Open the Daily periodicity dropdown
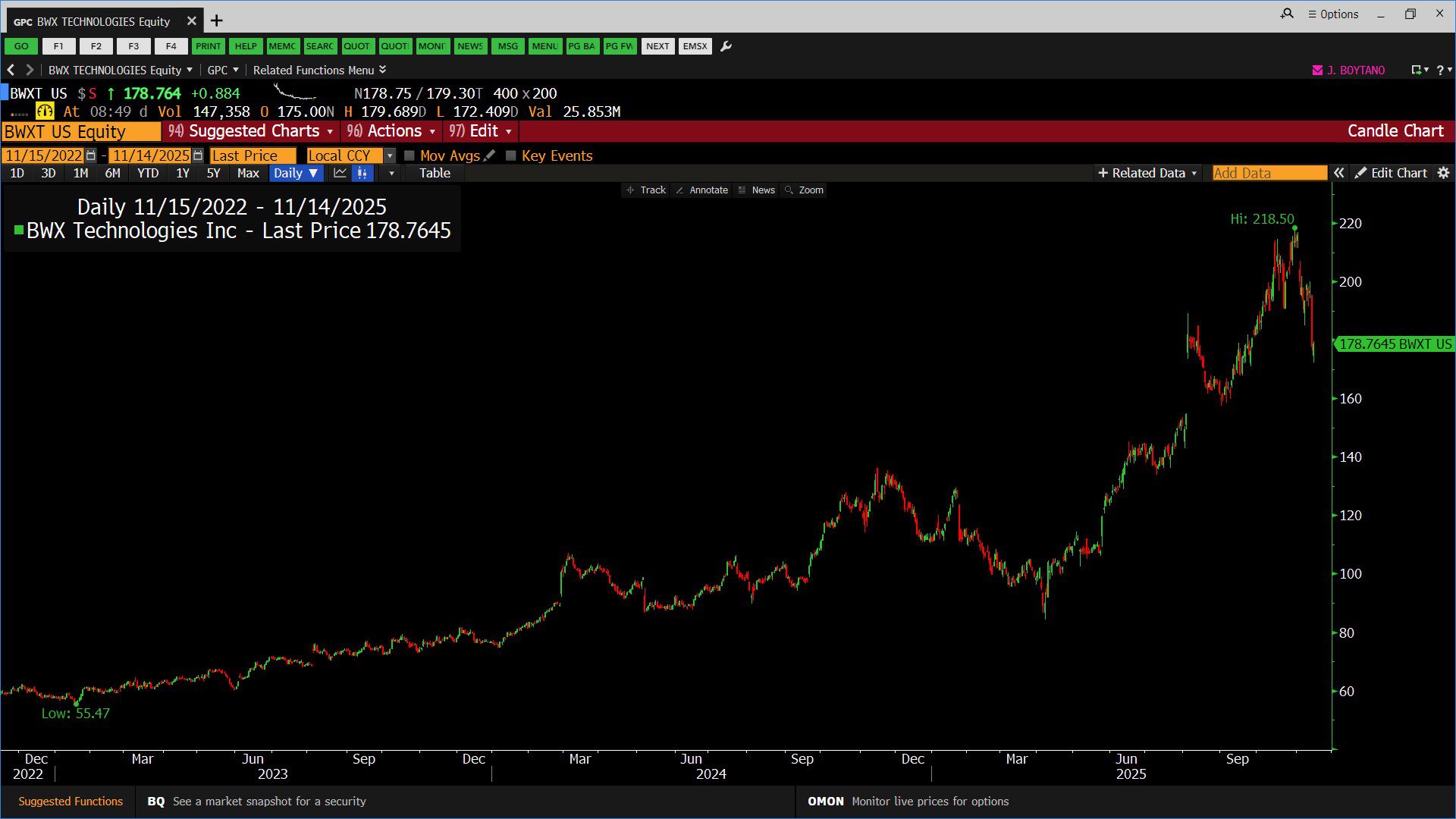This screenshot has height=819, width=1456. [x=296, y=173]
